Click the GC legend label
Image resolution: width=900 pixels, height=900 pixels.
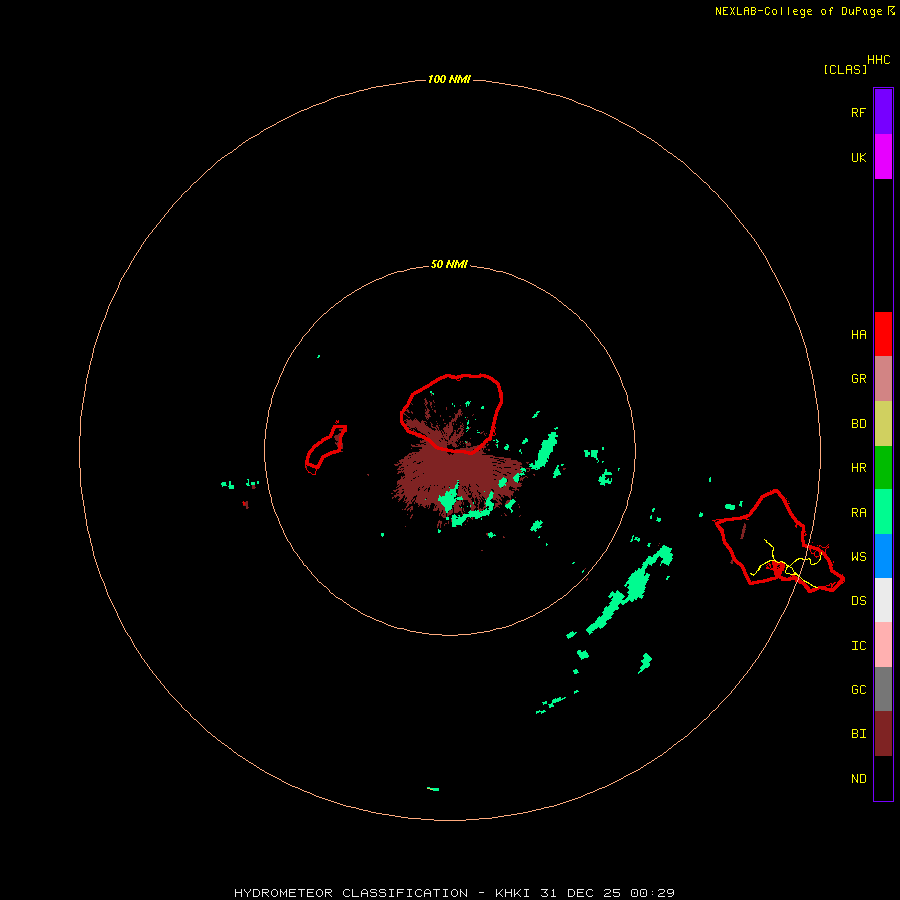tap(858, 690)
